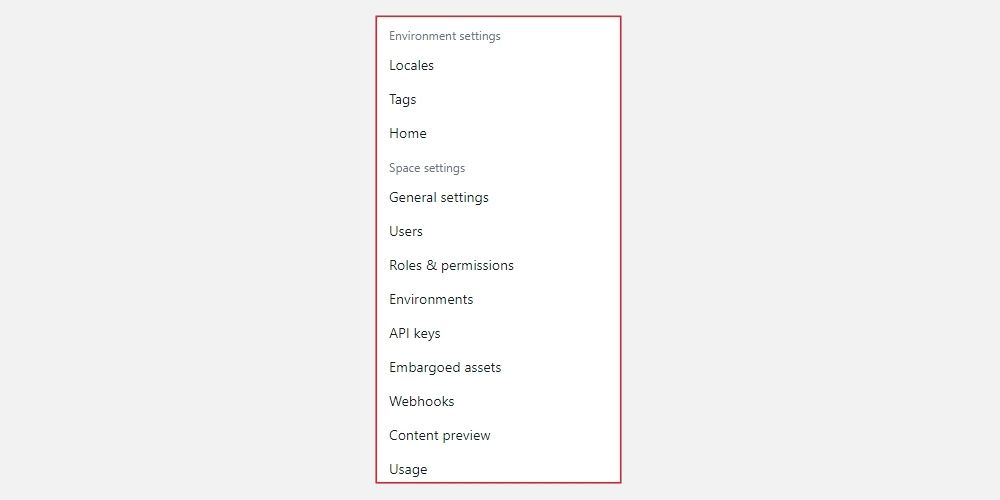Open General settings

pos(439,198)
